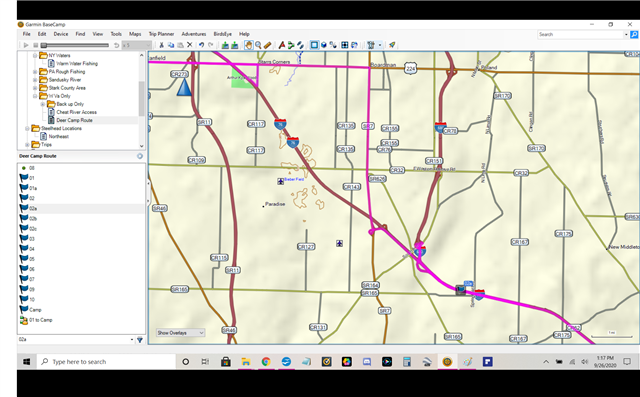Open the BirdsEye menu

(222, 34)
